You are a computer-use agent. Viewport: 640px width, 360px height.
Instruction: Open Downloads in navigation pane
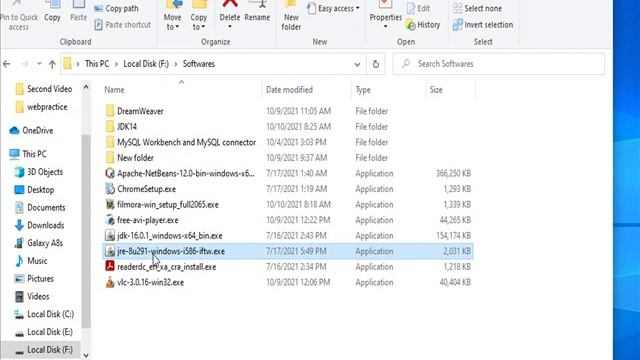(39, 225)
